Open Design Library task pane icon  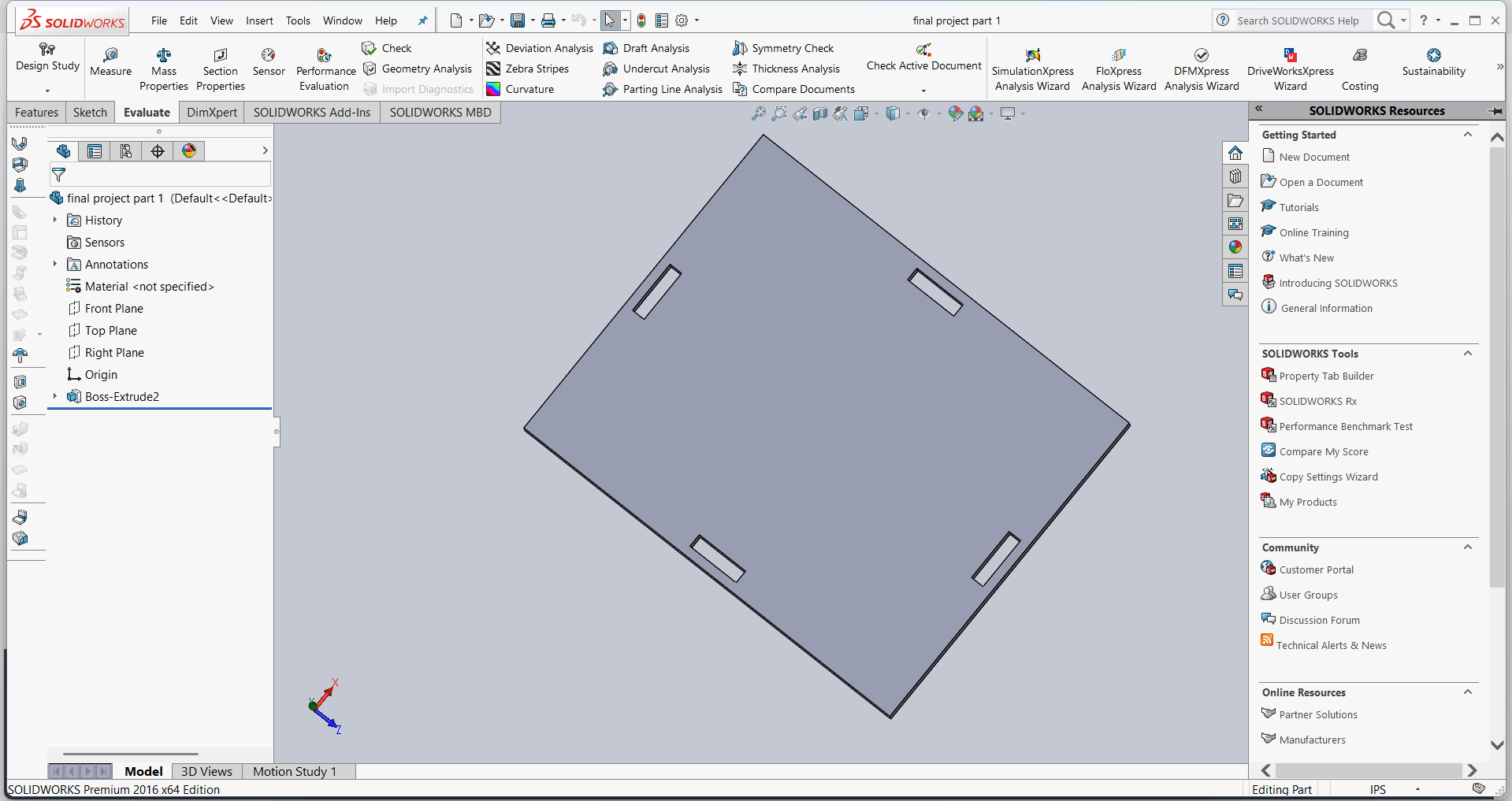pos(1235,176)
